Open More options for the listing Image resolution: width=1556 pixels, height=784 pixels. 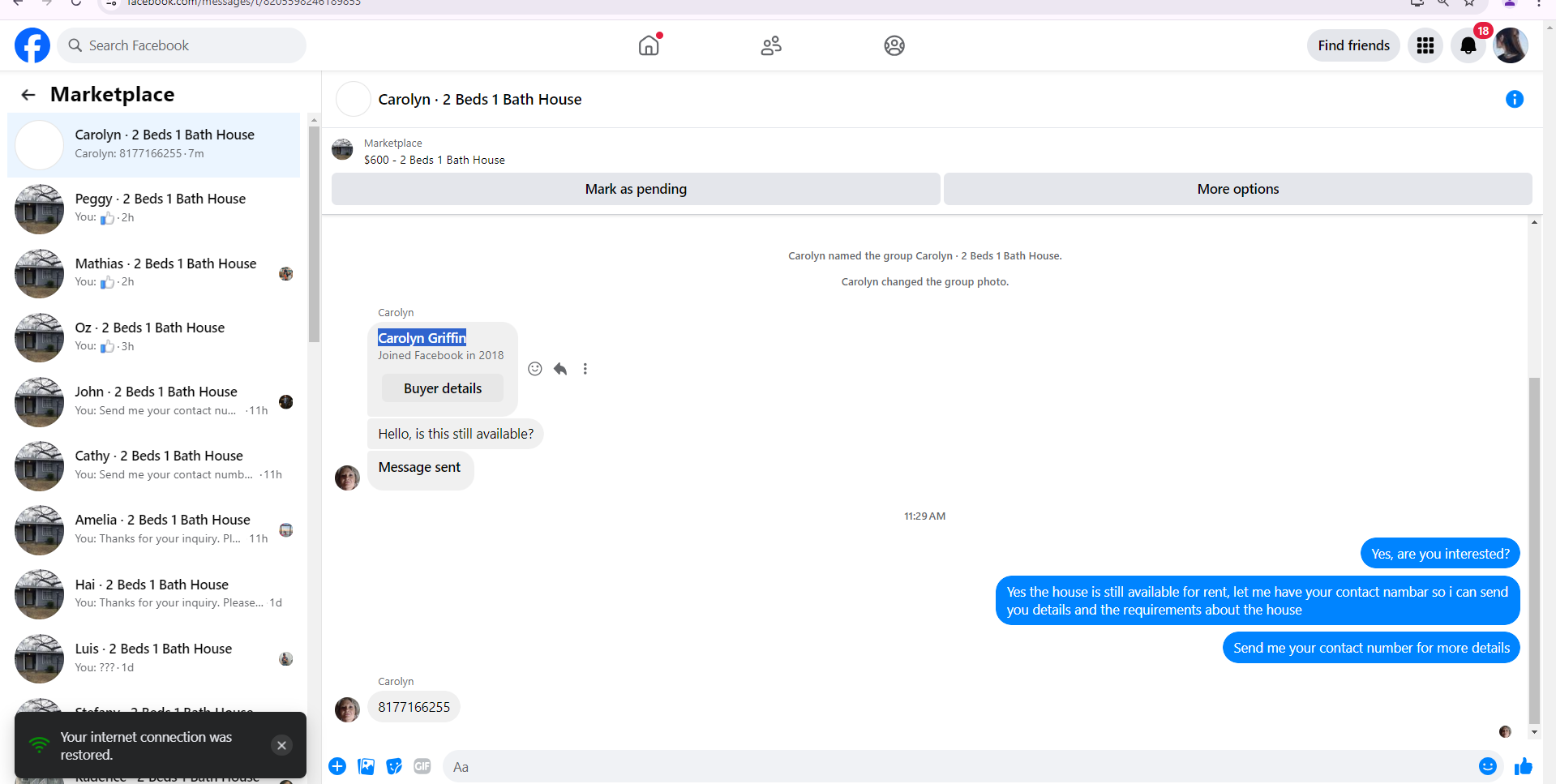pos(1238,189)
